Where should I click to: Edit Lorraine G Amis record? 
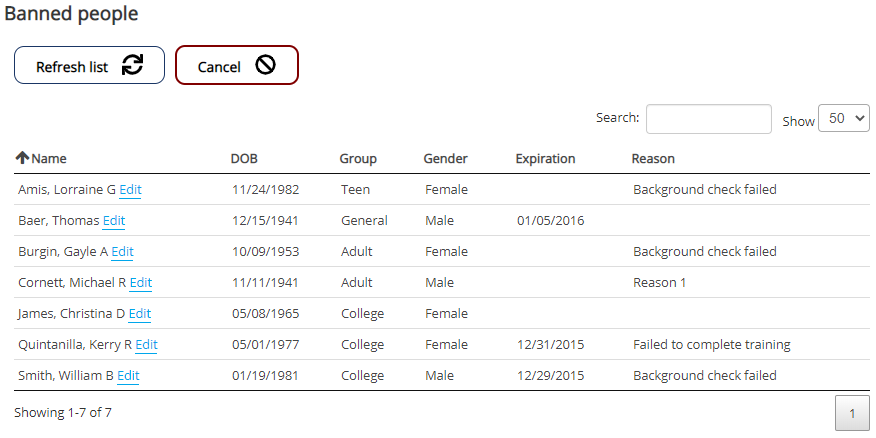(130, 189)
